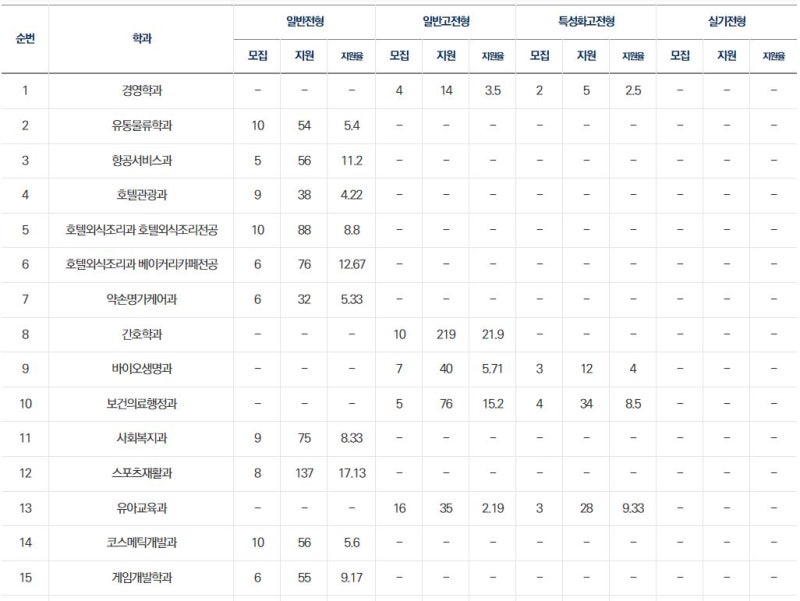This screenshot has width=800, height=601.
Task: Click the 8.8 ratio value
Action: click(352, 230)
